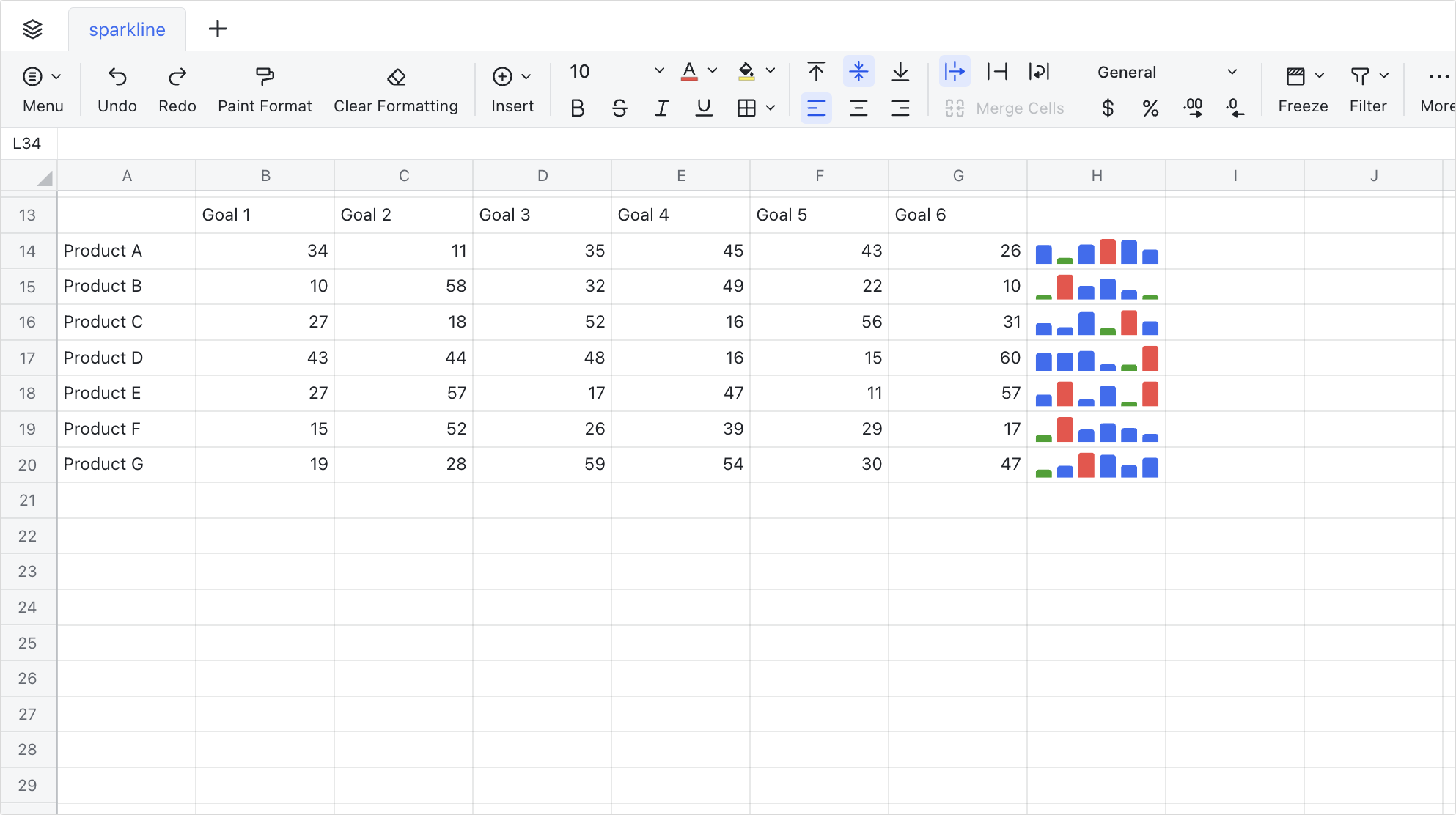Apply strikethrough formatting
1456x815 pixels.
pos(619,108)
